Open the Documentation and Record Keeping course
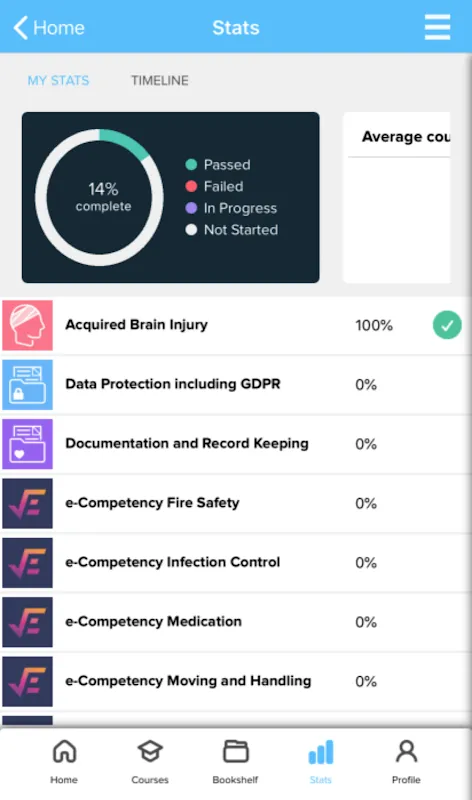 pyautogui.click(x=236, y=444)
